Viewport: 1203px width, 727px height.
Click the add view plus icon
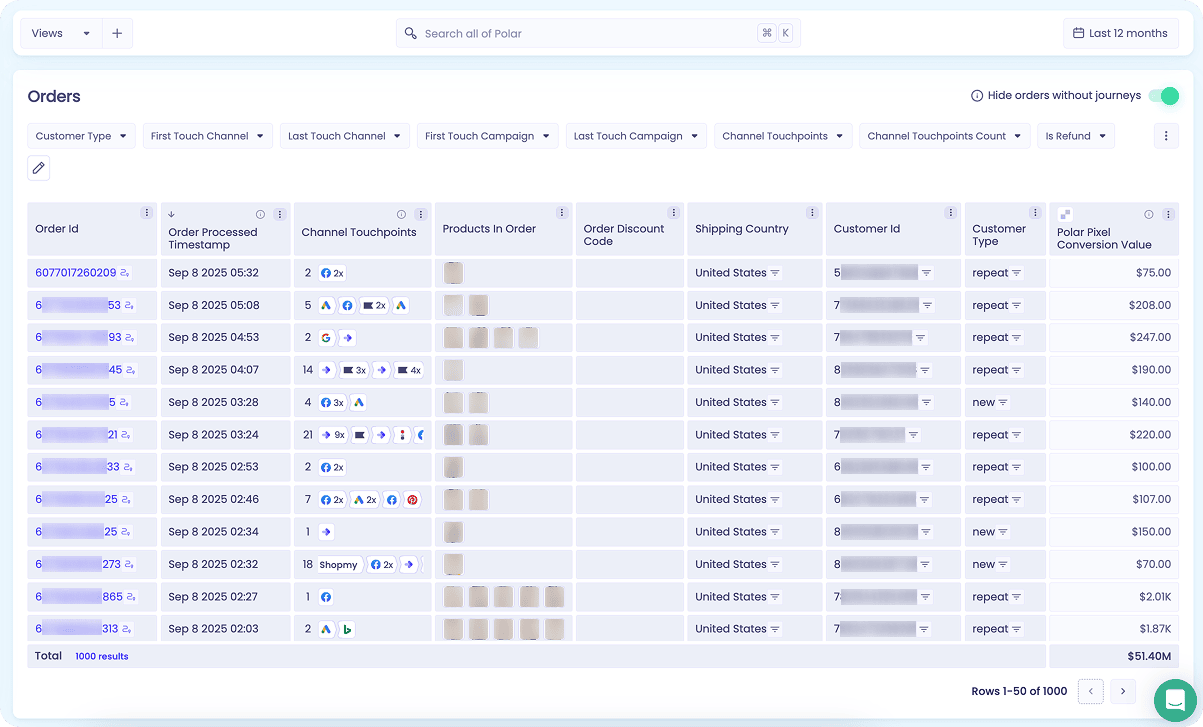(117, 33)
